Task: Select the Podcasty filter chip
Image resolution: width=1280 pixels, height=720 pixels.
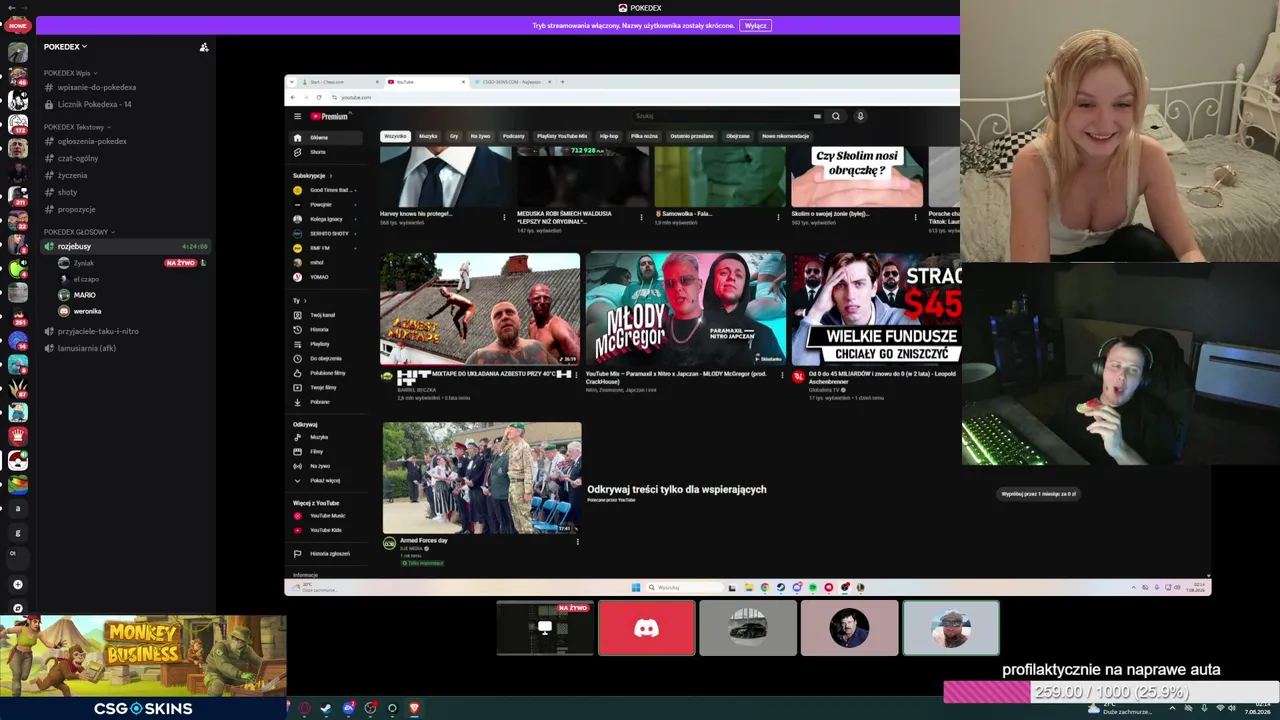Action: pos(513,136)
